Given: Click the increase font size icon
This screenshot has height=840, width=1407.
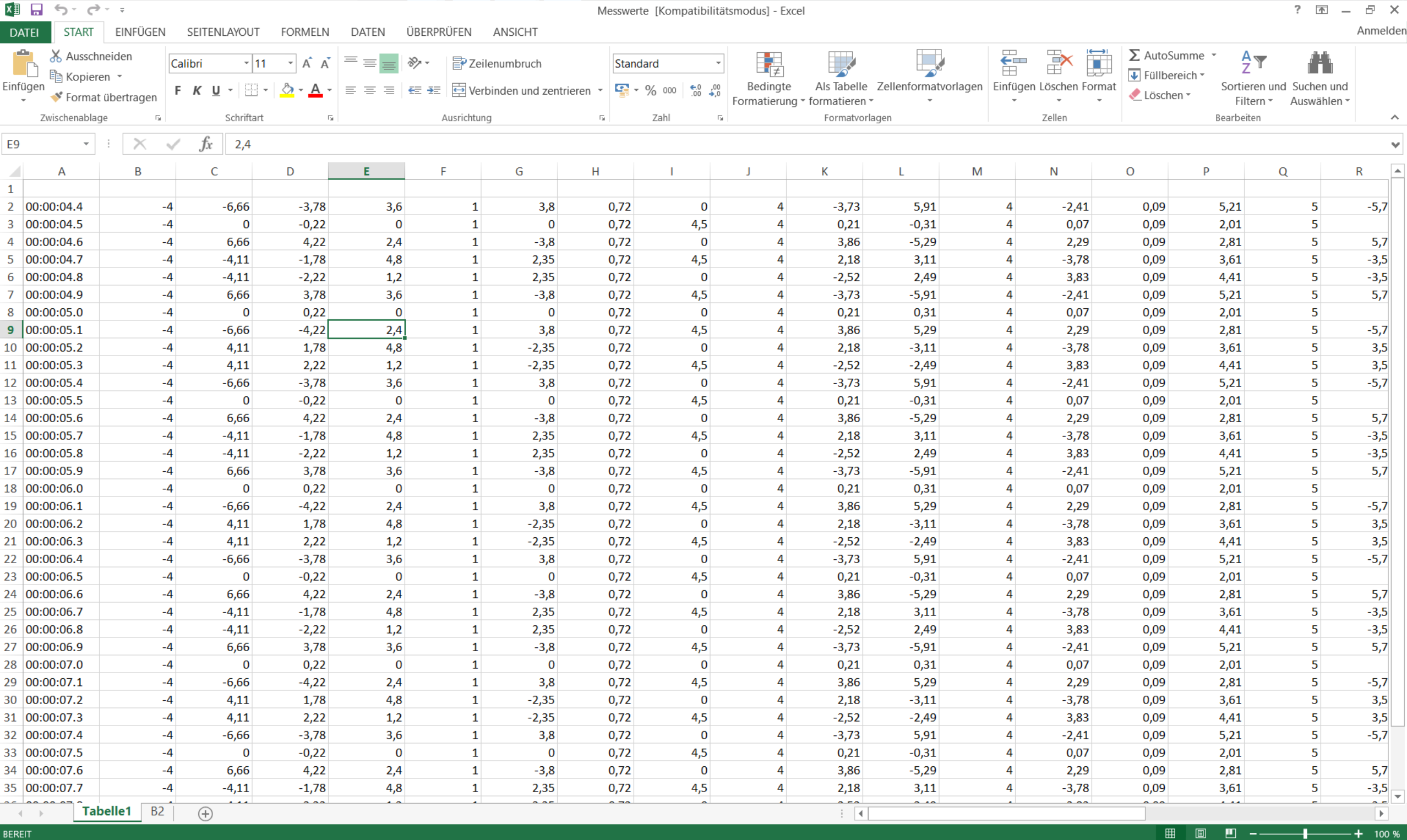Looking at the screenshot, I should 307,63.
